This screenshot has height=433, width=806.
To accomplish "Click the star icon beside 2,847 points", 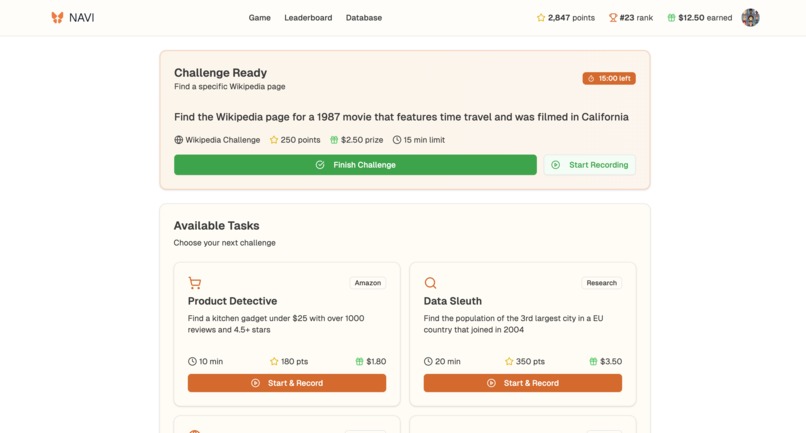I will pyautogui.click(x=541, y=17).
